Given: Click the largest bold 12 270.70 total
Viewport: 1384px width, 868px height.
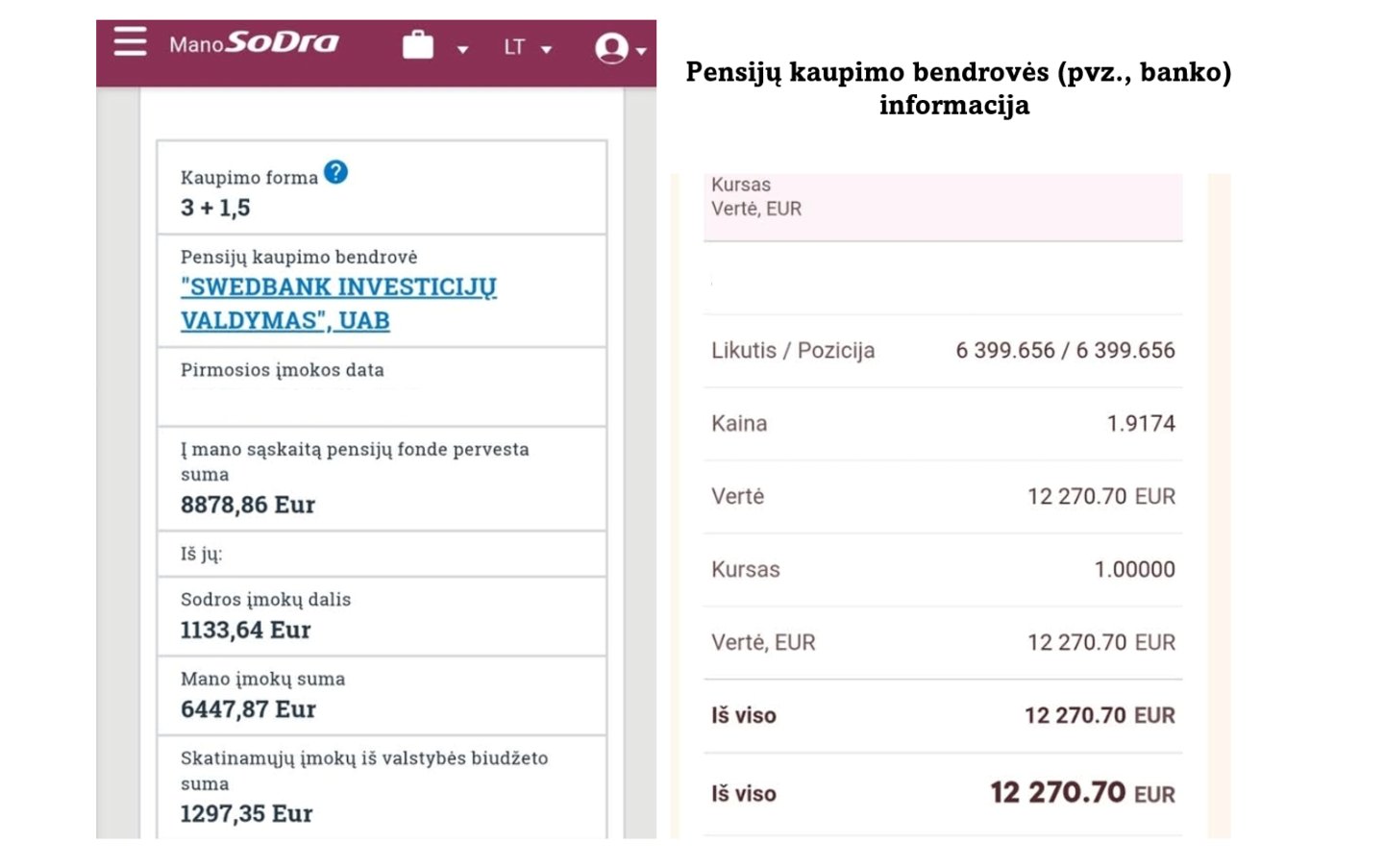Looking at the screenshot, I should point(1057,793).
